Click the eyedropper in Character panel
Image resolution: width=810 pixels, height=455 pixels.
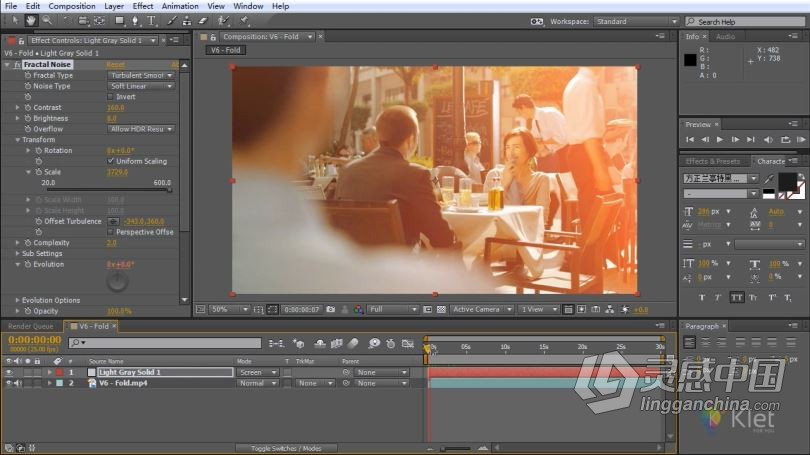769,179
